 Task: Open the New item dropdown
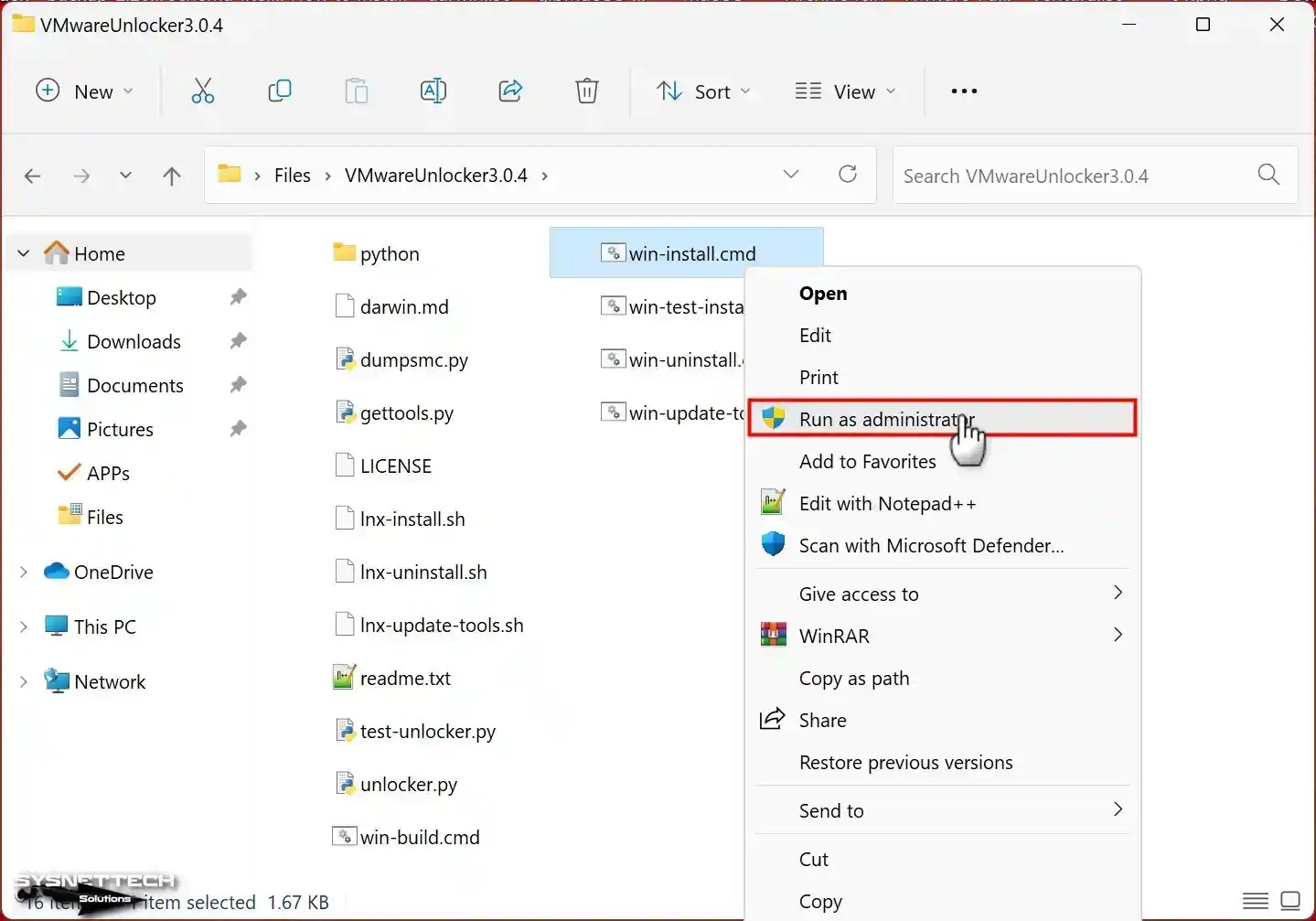click(84, 91)
